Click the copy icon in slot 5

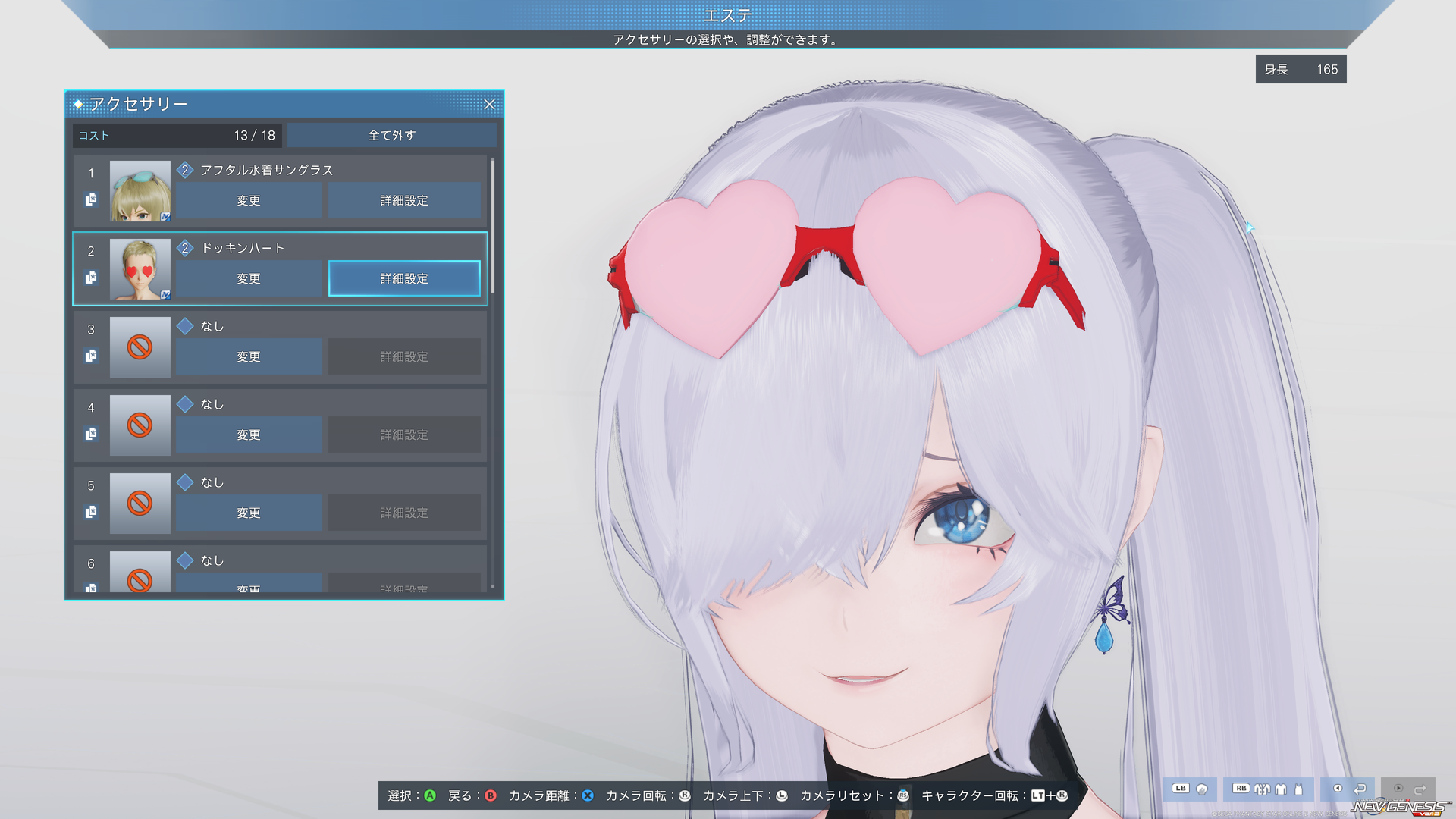[x=91, y=512]
